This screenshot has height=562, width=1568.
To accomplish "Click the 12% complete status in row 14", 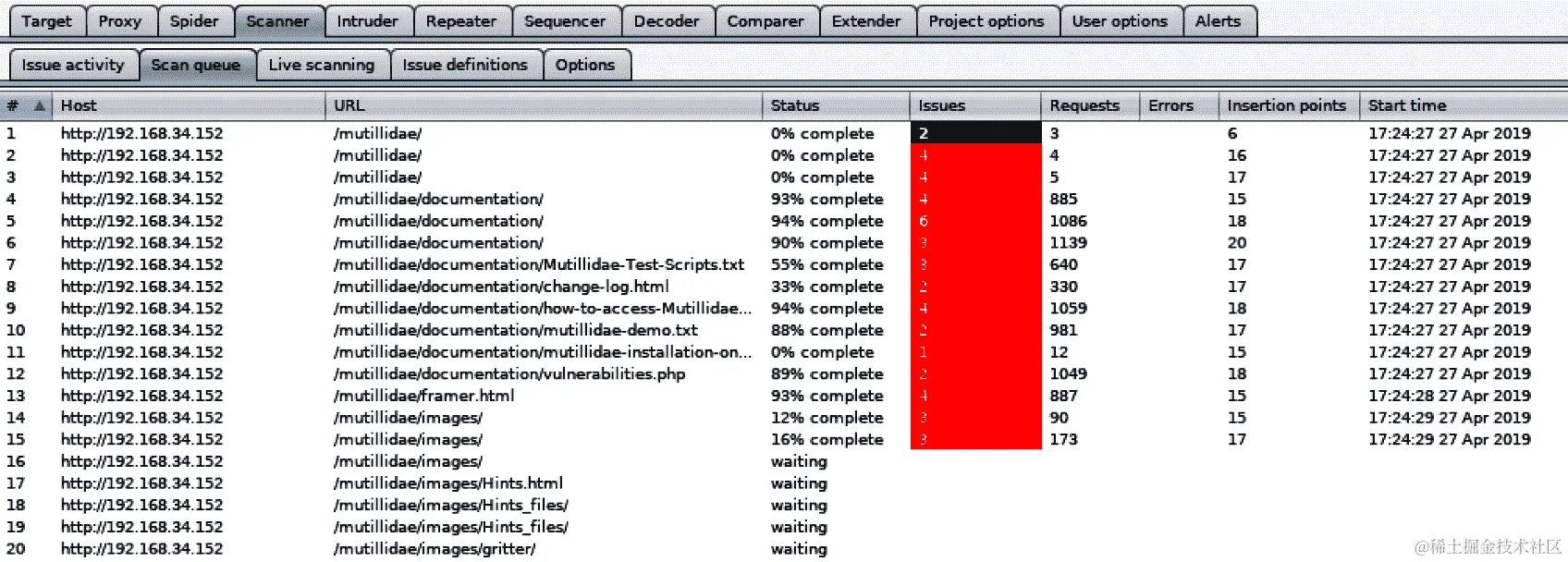I will point(827,418).
